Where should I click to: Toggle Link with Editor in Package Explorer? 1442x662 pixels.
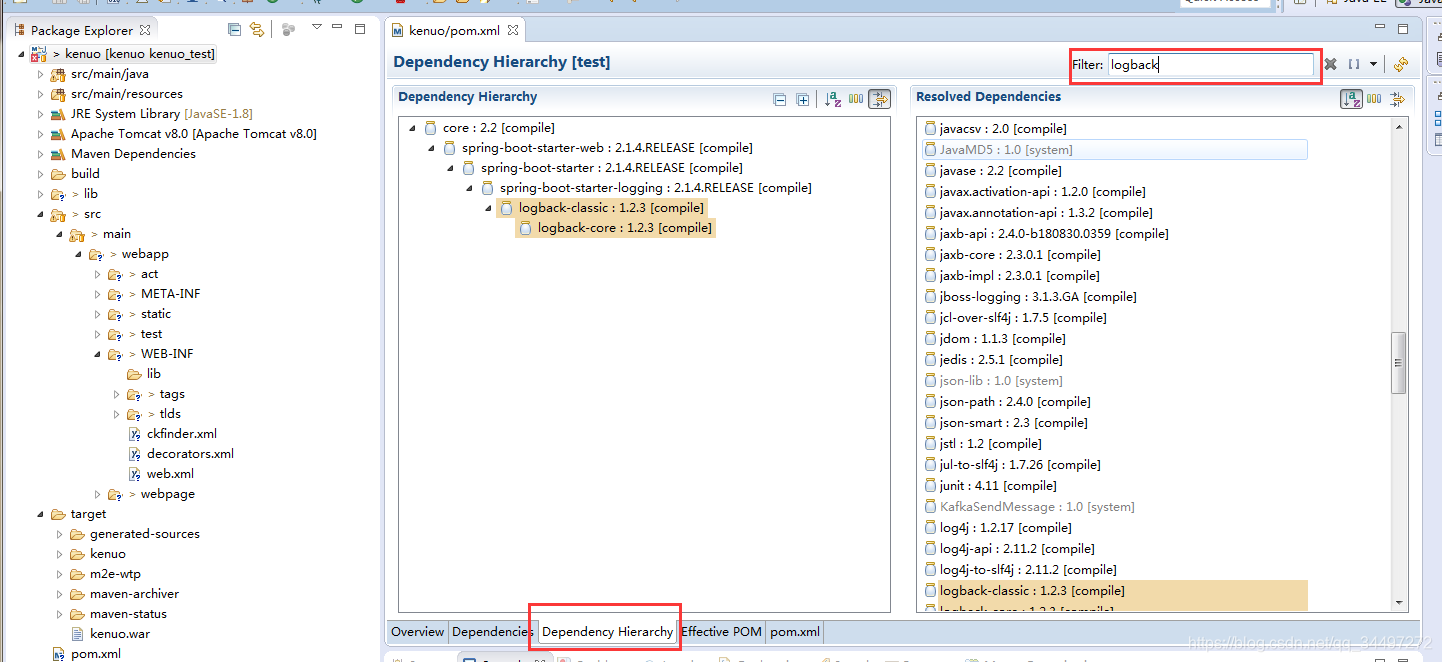(x=257, y=30)
